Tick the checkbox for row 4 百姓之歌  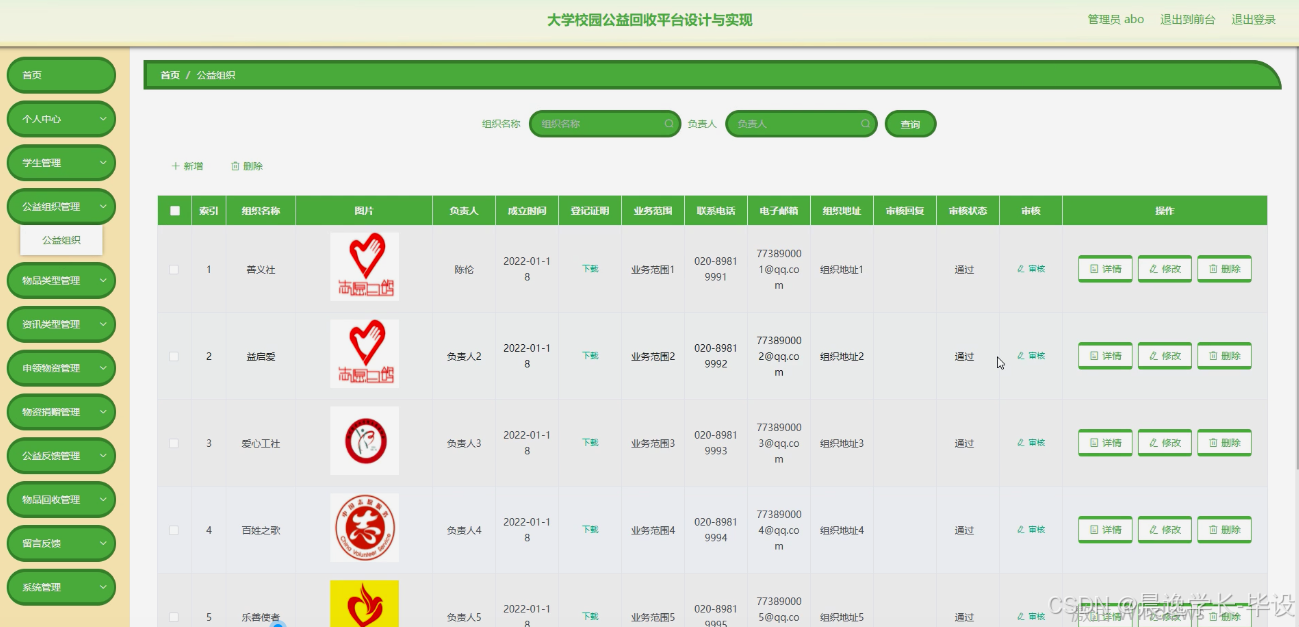coord(175,530)
